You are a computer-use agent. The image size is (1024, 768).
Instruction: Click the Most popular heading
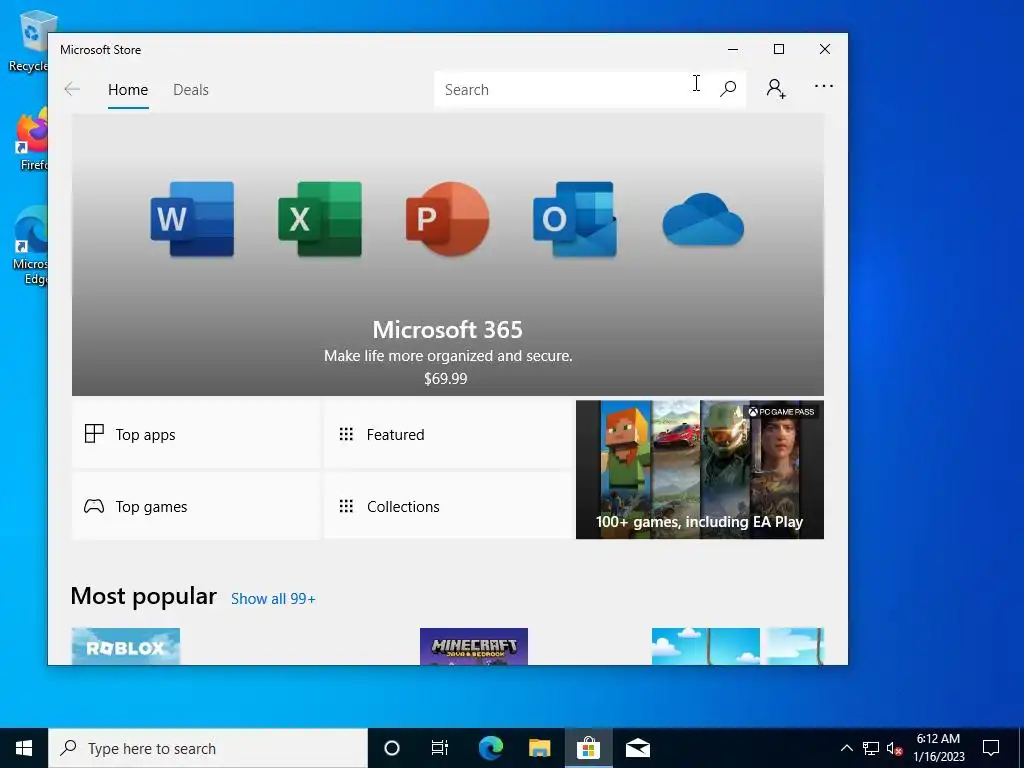(x=143, y=596)
